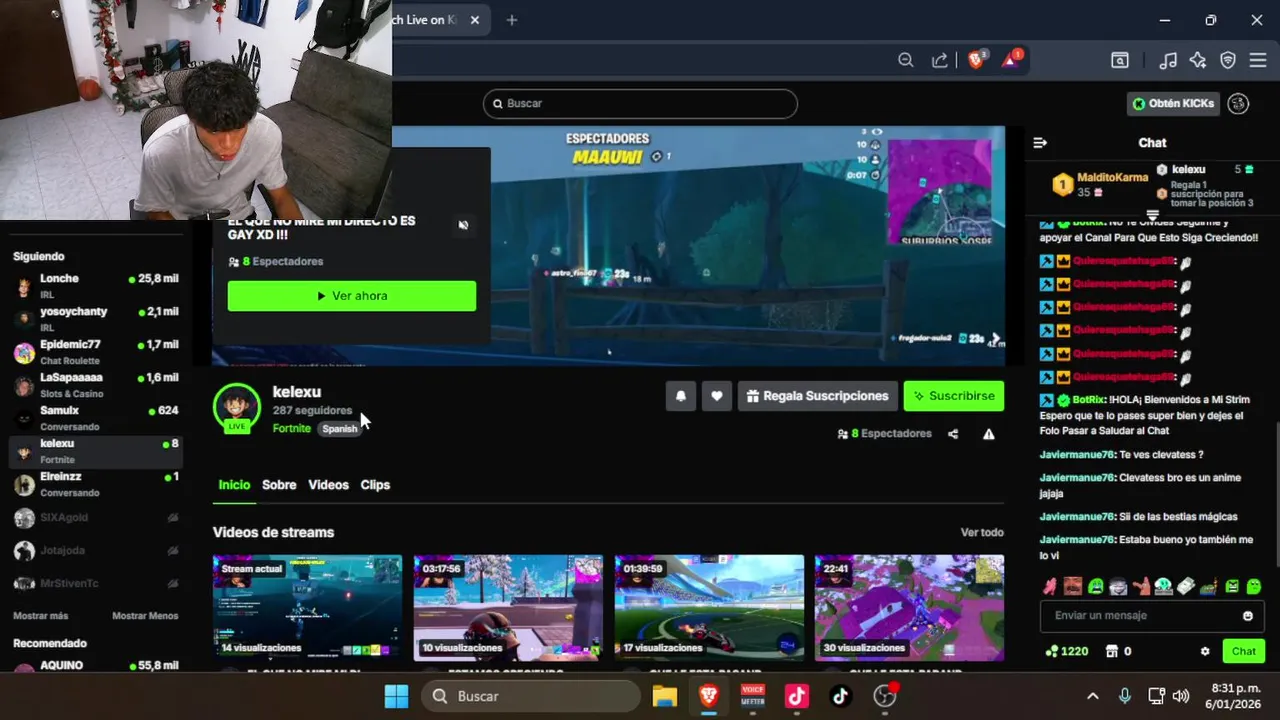Toggle the microphone icon in system tray
This screenshot has width=1280, height=720.
[x=1125, y=696]
